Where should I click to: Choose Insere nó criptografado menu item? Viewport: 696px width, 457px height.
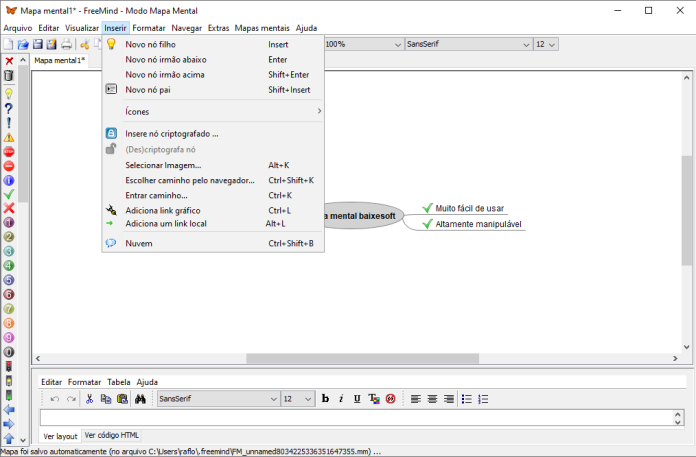click(x=213, y=134)
